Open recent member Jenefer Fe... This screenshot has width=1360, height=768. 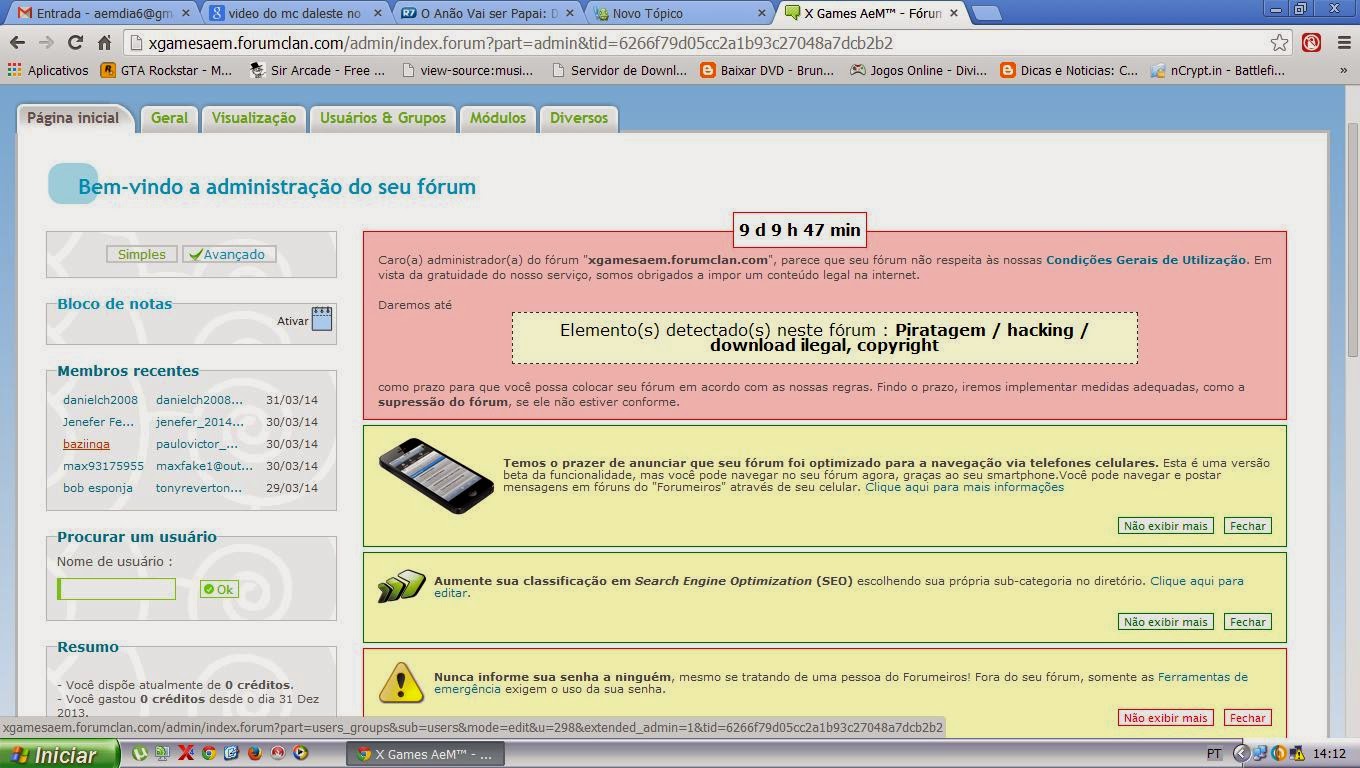point(98,422)
